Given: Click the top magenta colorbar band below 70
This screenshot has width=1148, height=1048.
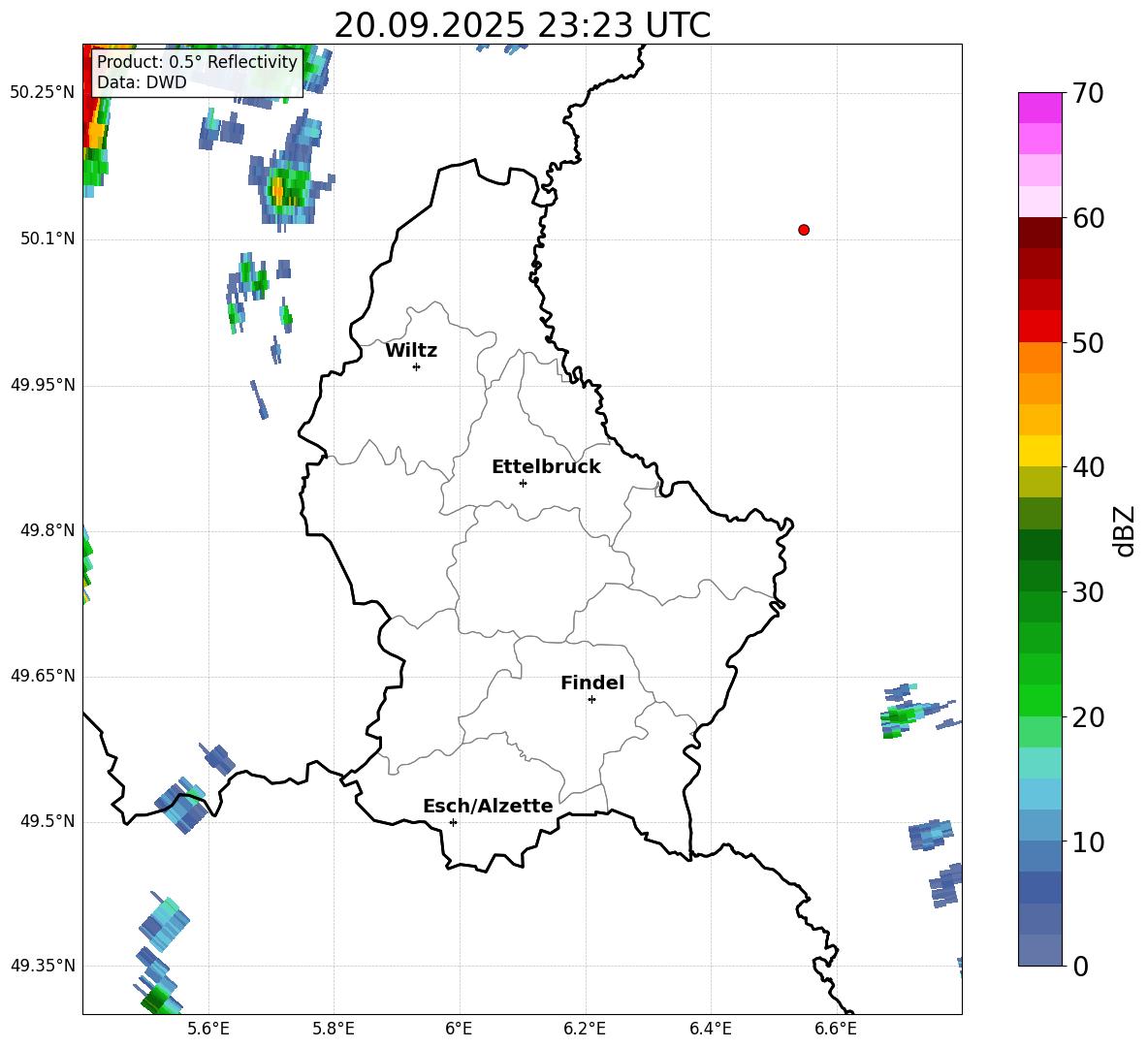Looking at the screenshot, I should pyautogui.click(x=1039, y=108).
